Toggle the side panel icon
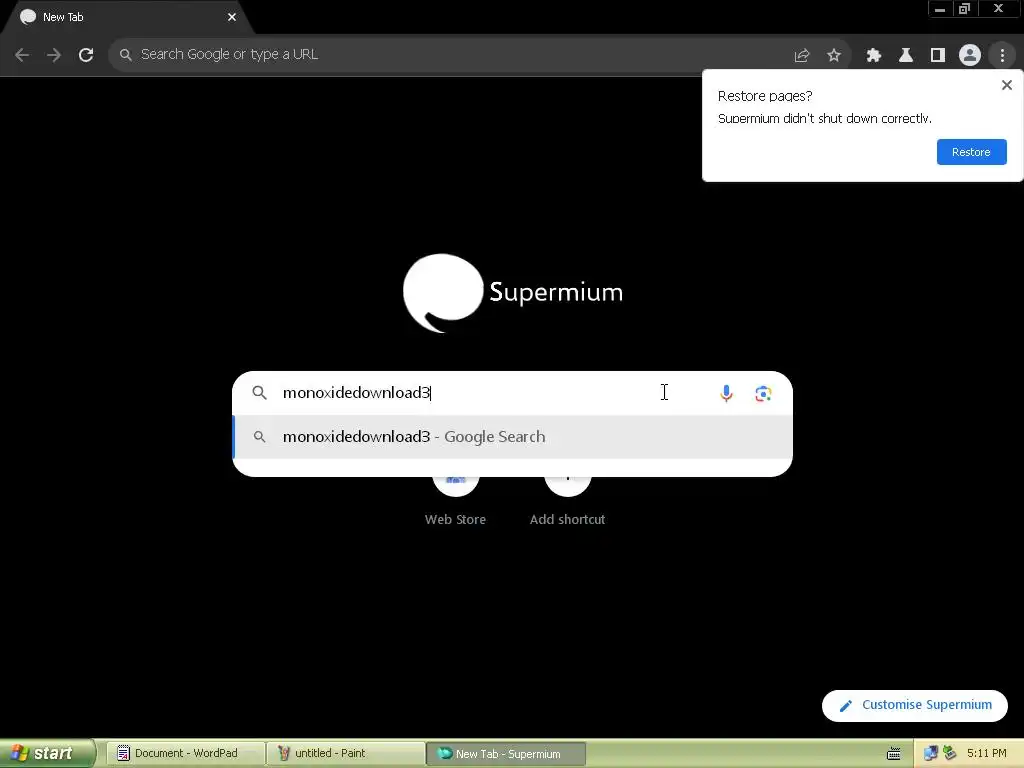Image resolution: width=1024 pixels, height=768 pixels. 938,56
